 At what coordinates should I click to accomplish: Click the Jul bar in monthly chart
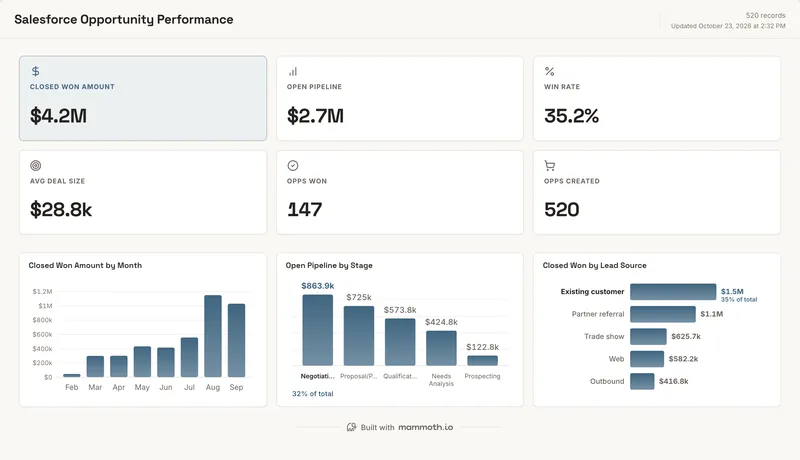[189, 357]
